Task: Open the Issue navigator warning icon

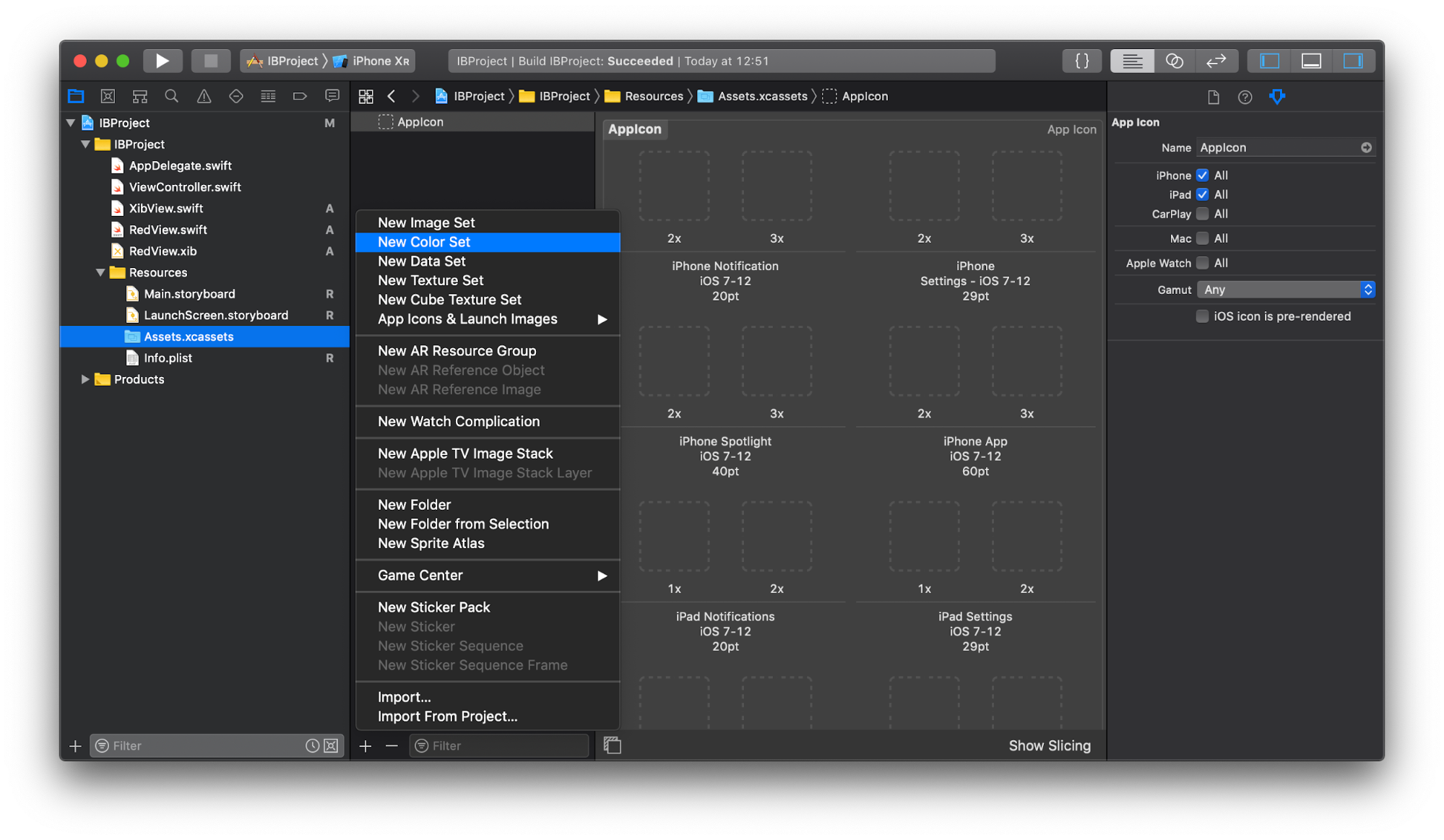Action: point(204,96)
